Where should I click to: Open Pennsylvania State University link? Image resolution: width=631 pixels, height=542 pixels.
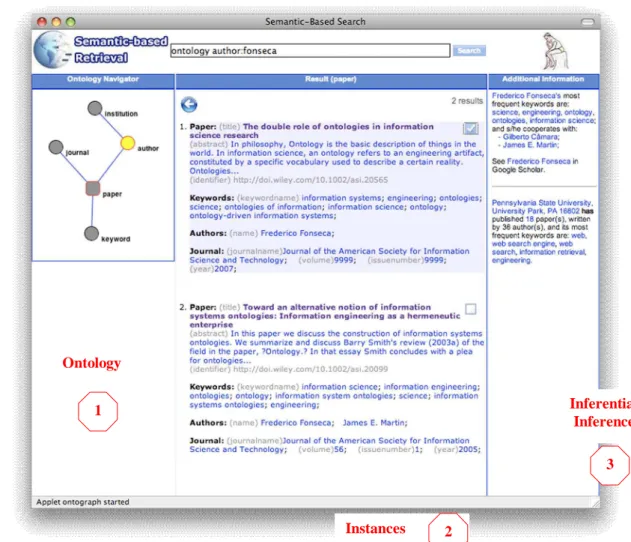(541, 207)
